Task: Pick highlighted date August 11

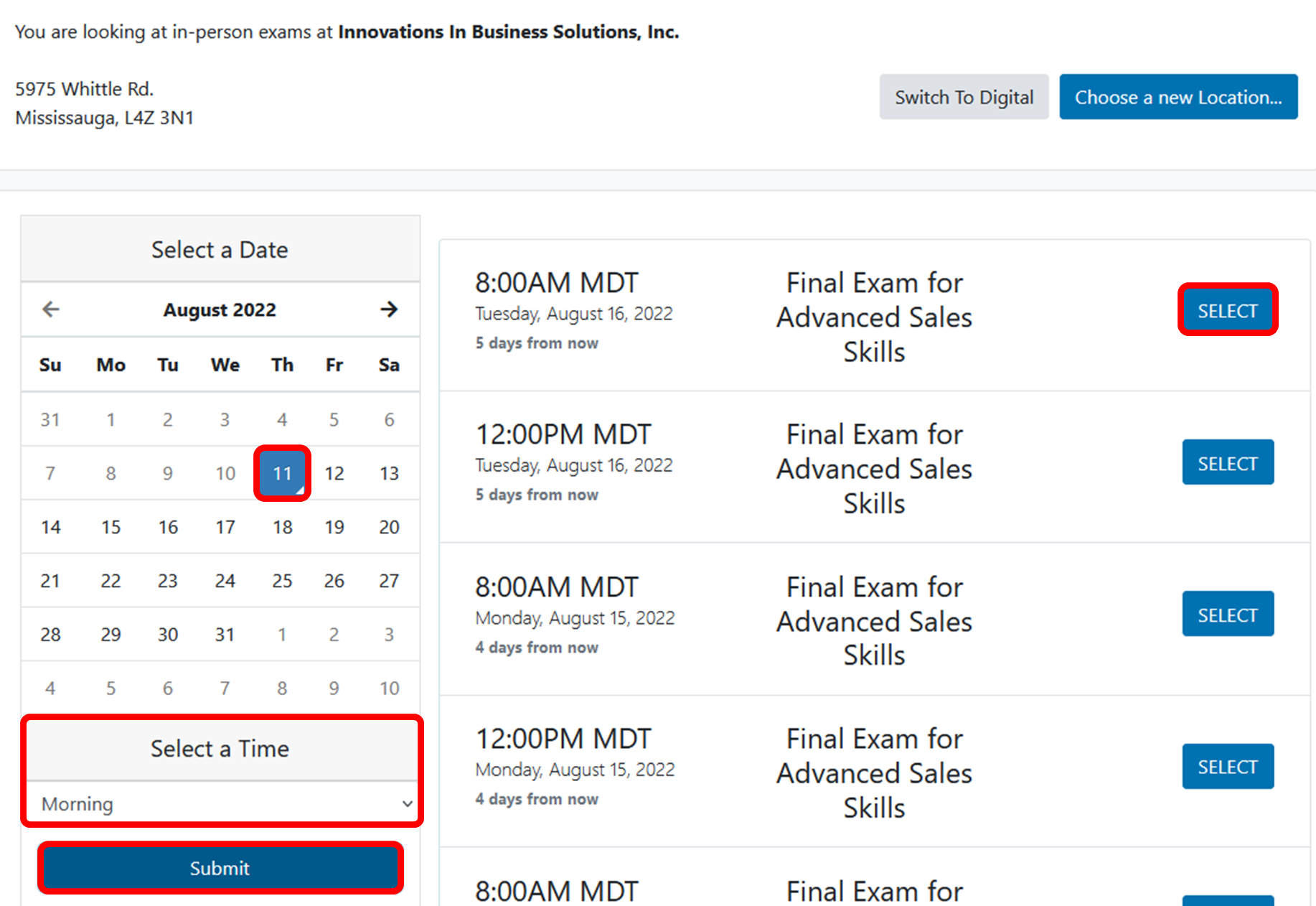Action: point(282,473)
